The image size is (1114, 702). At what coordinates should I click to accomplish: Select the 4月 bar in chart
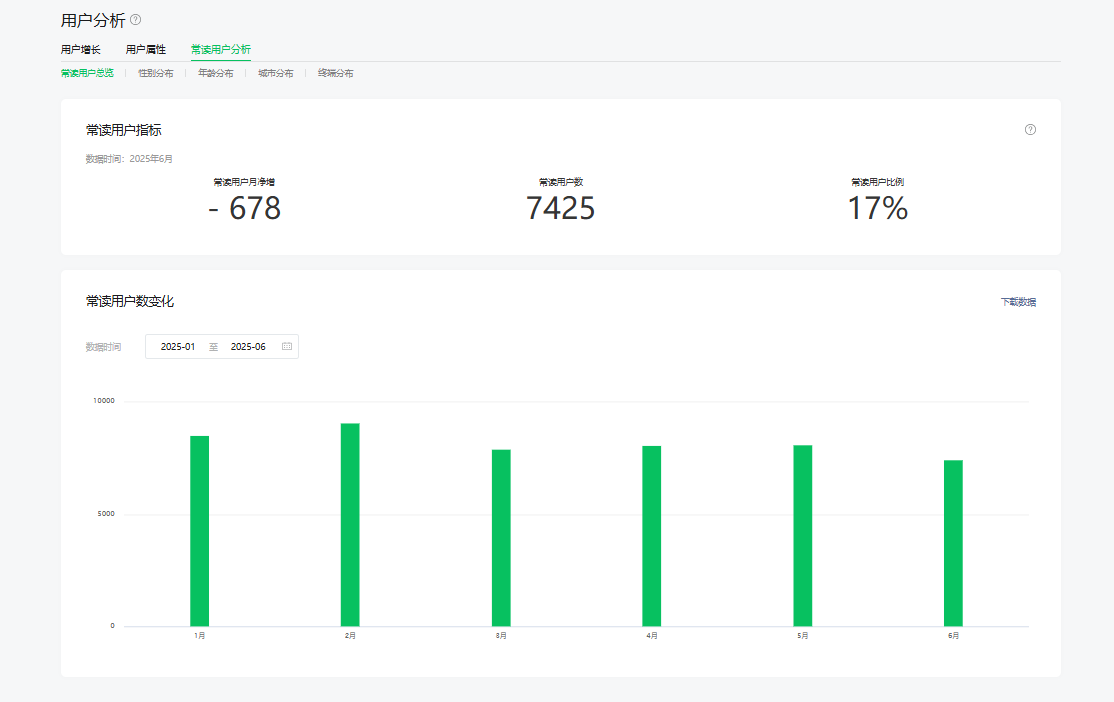point(651,536)
